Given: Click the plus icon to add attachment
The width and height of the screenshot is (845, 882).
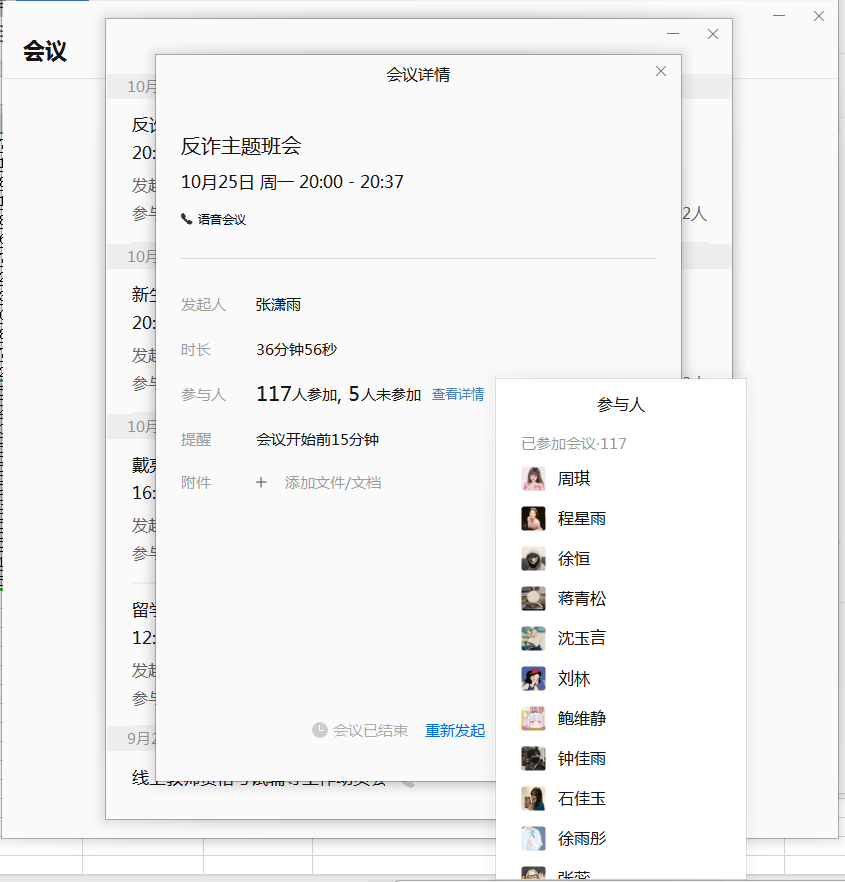Looking at the screenshot, I should point(261,483).
